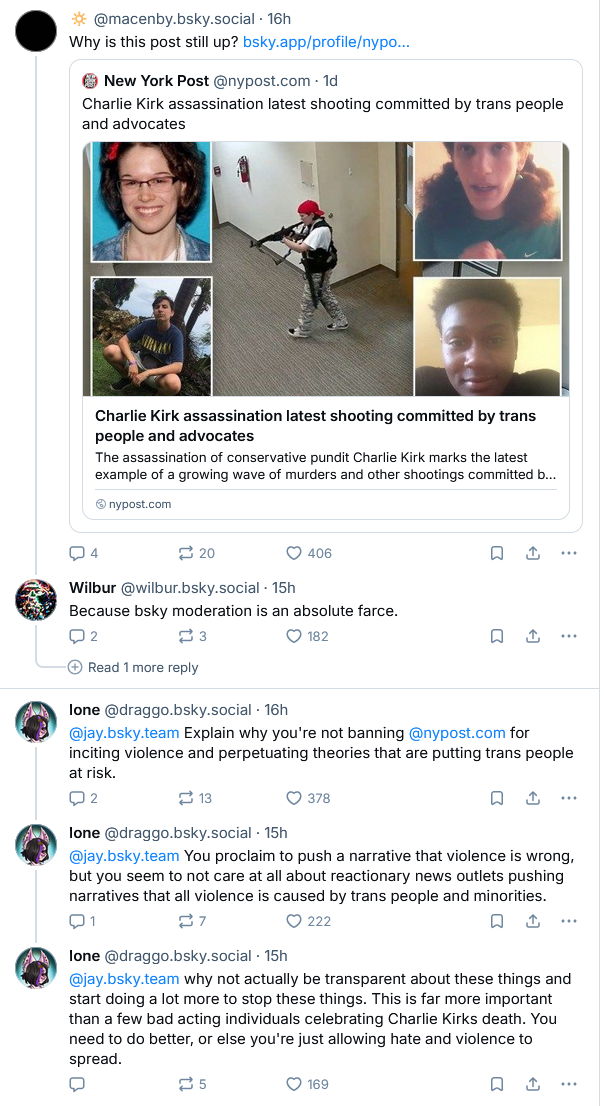Screen dimensions: 604x1106
Task: Open more options on Wilbur's reply
Action: tap(569, 636)
